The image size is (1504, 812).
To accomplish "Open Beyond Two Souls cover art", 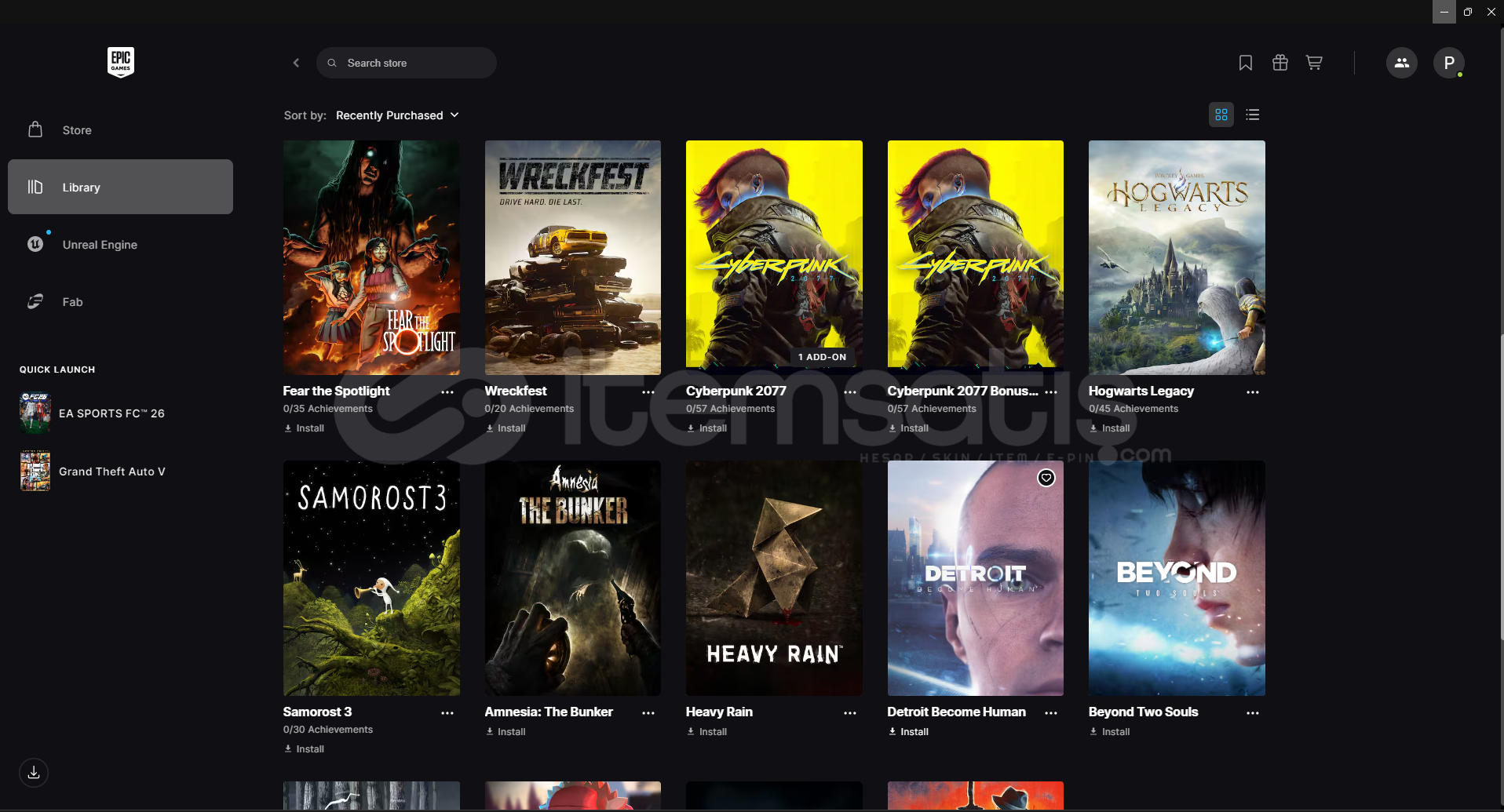I will [x=1177, y=578].
